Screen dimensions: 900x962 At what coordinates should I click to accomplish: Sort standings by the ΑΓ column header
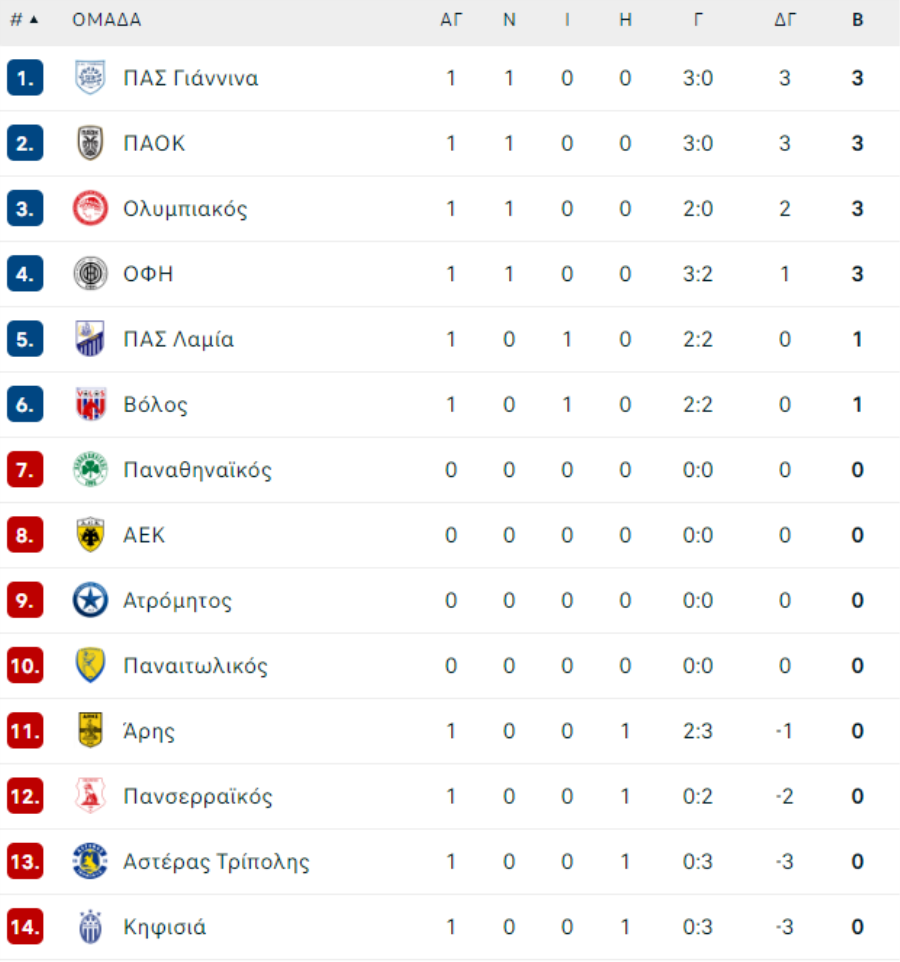point(451,20)
